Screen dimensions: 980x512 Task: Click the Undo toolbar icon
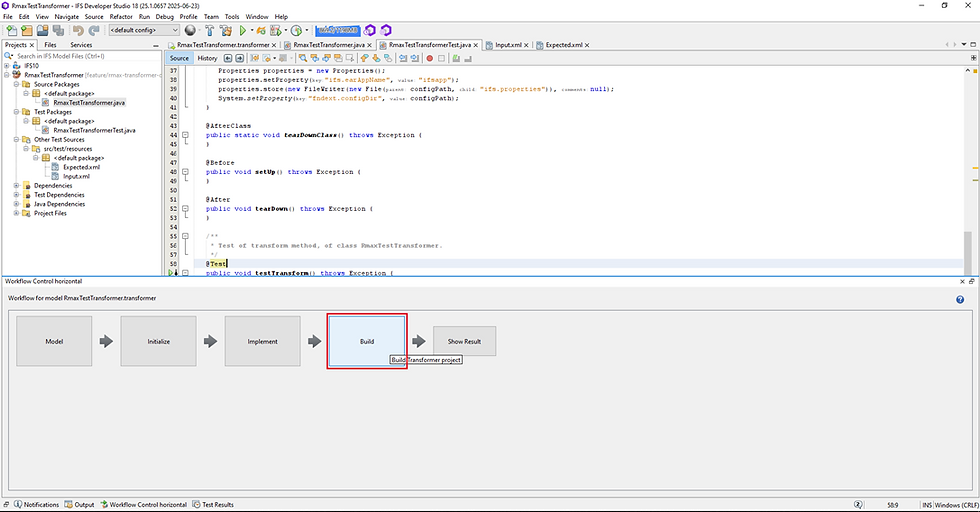click(78, 30)
